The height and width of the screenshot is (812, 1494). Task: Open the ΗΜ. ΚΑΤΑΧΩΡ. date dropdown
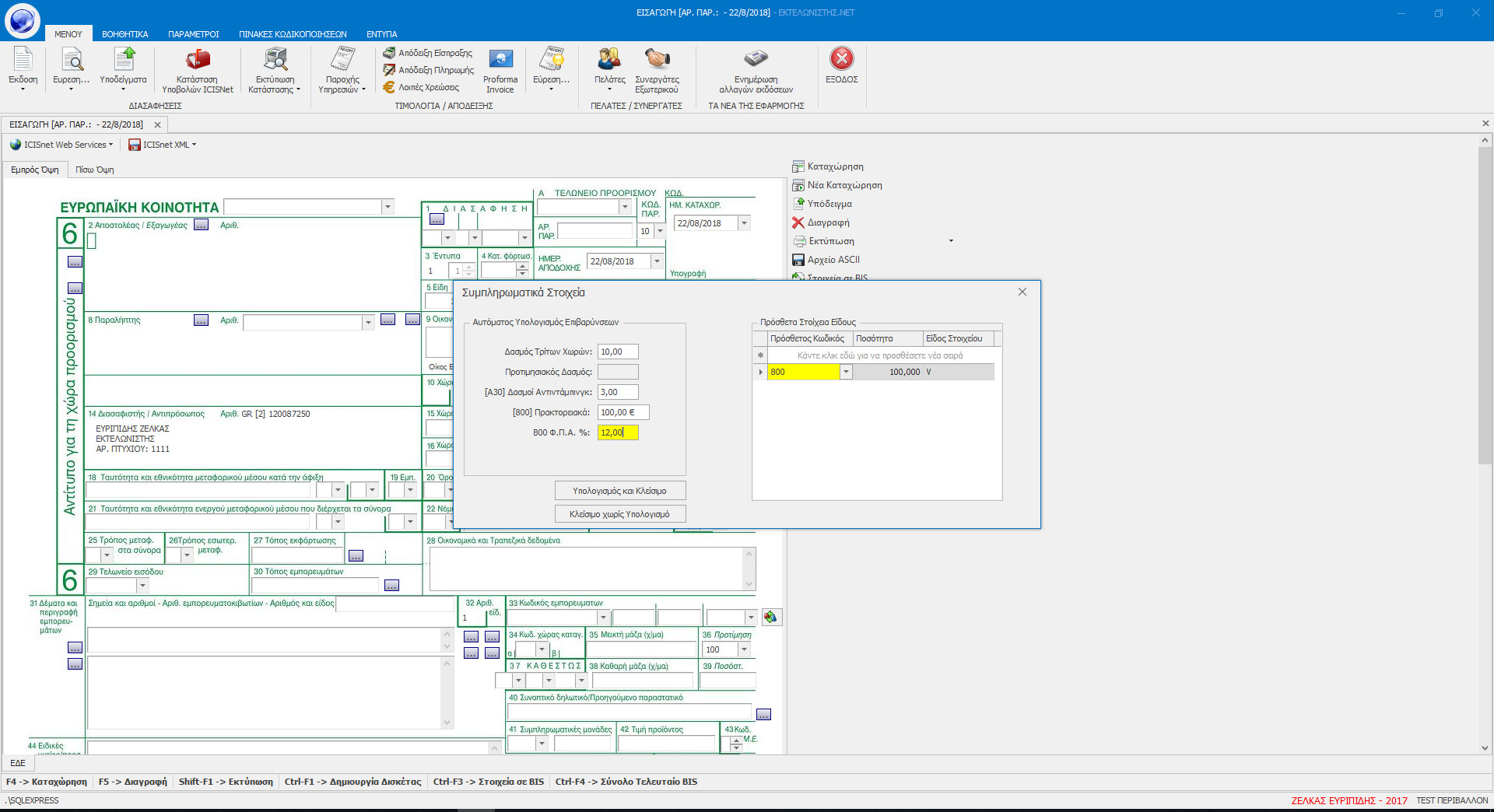(744, 223)
